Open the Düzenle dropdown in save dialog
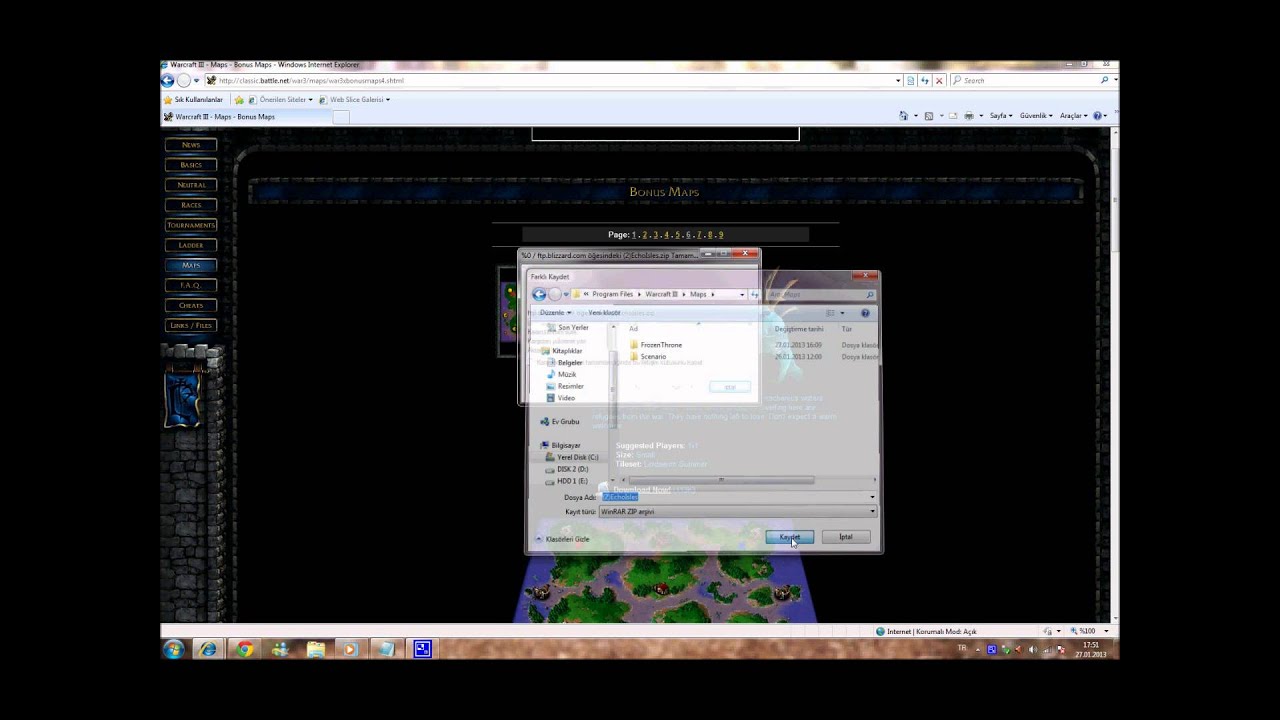1280x720 pixels. (556, 313)
